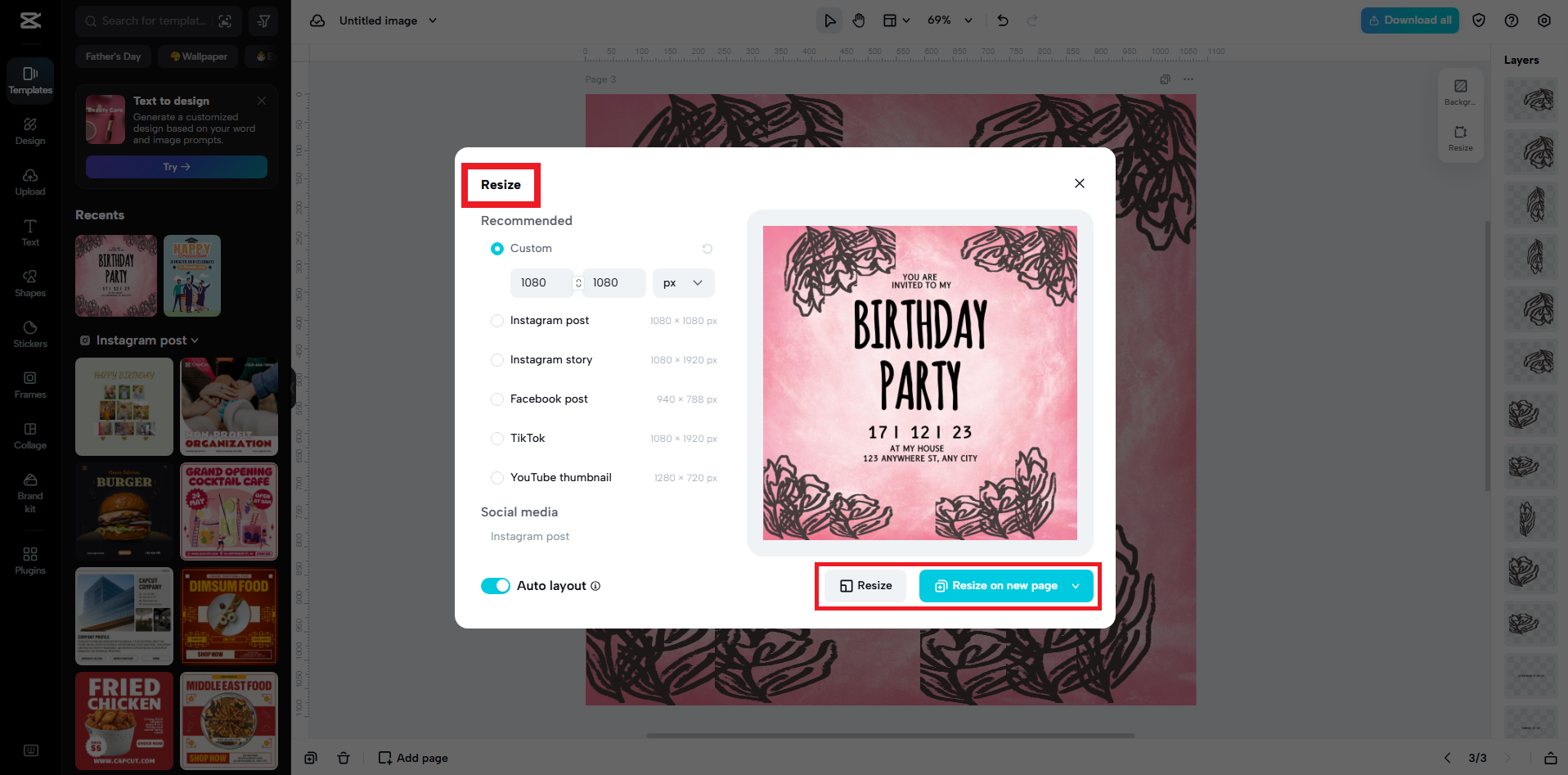Open the Frames sidebar panel
Screen dimensions: 1568x775
30,385
